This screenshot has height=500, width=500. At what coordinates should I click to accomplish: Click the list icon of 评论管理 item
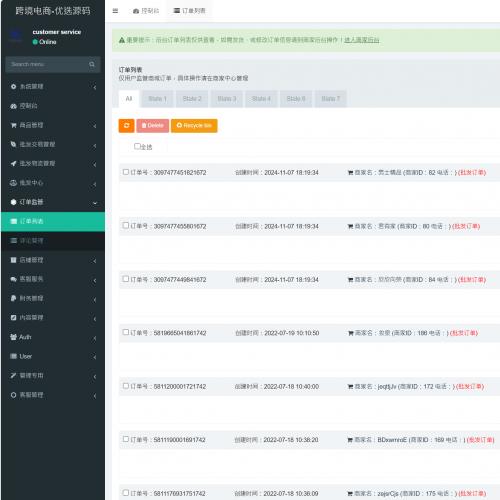tap(13, 241)
